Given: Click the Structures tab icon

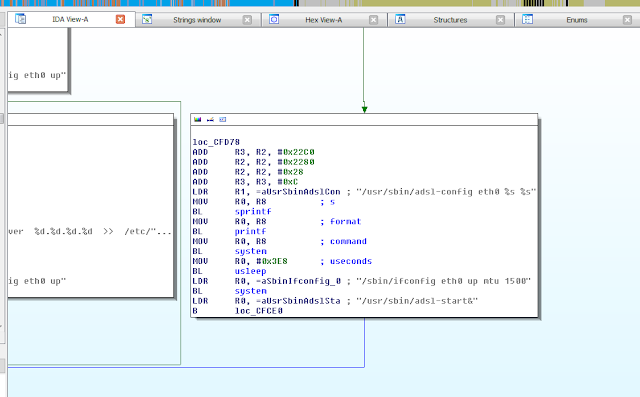Looking at the screenshot, I should [400, 19].
